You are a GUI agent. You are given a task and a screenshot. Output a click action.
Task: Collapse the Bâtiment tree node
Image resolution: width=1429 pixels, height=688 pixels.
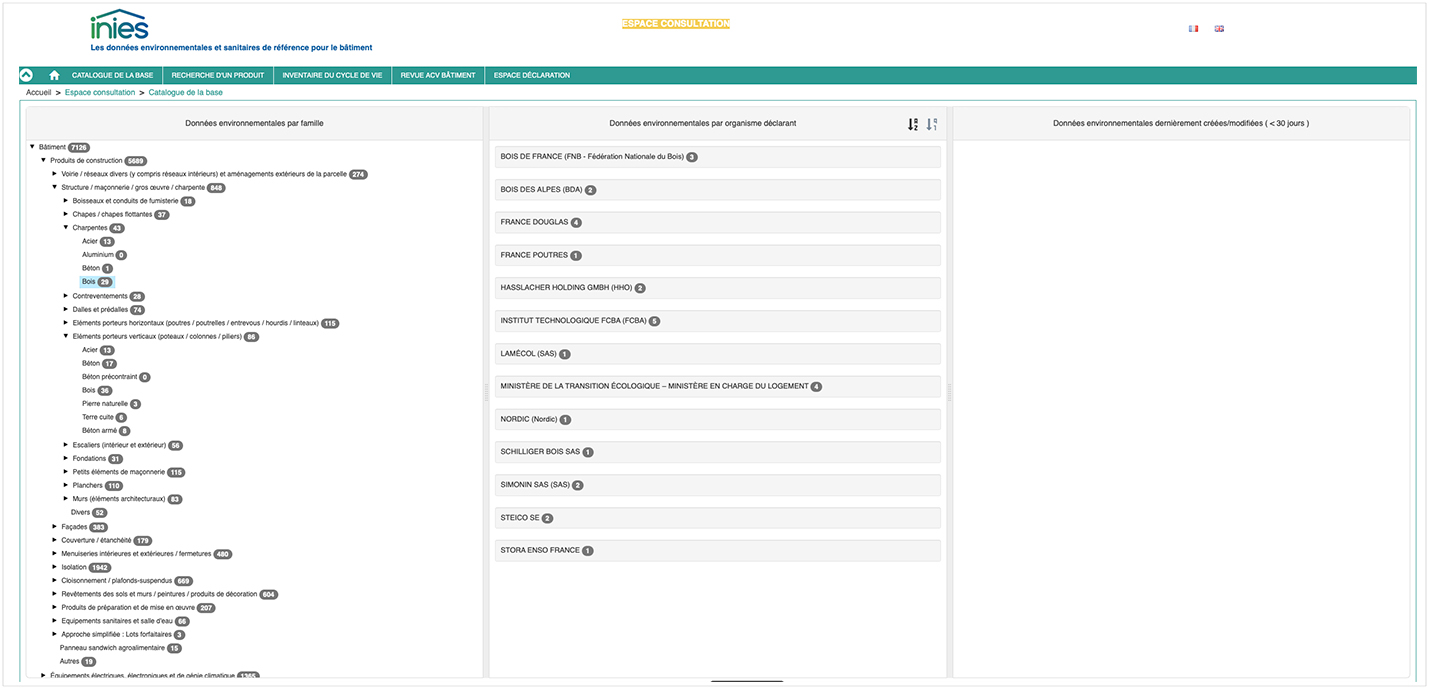tap(32, 147)
